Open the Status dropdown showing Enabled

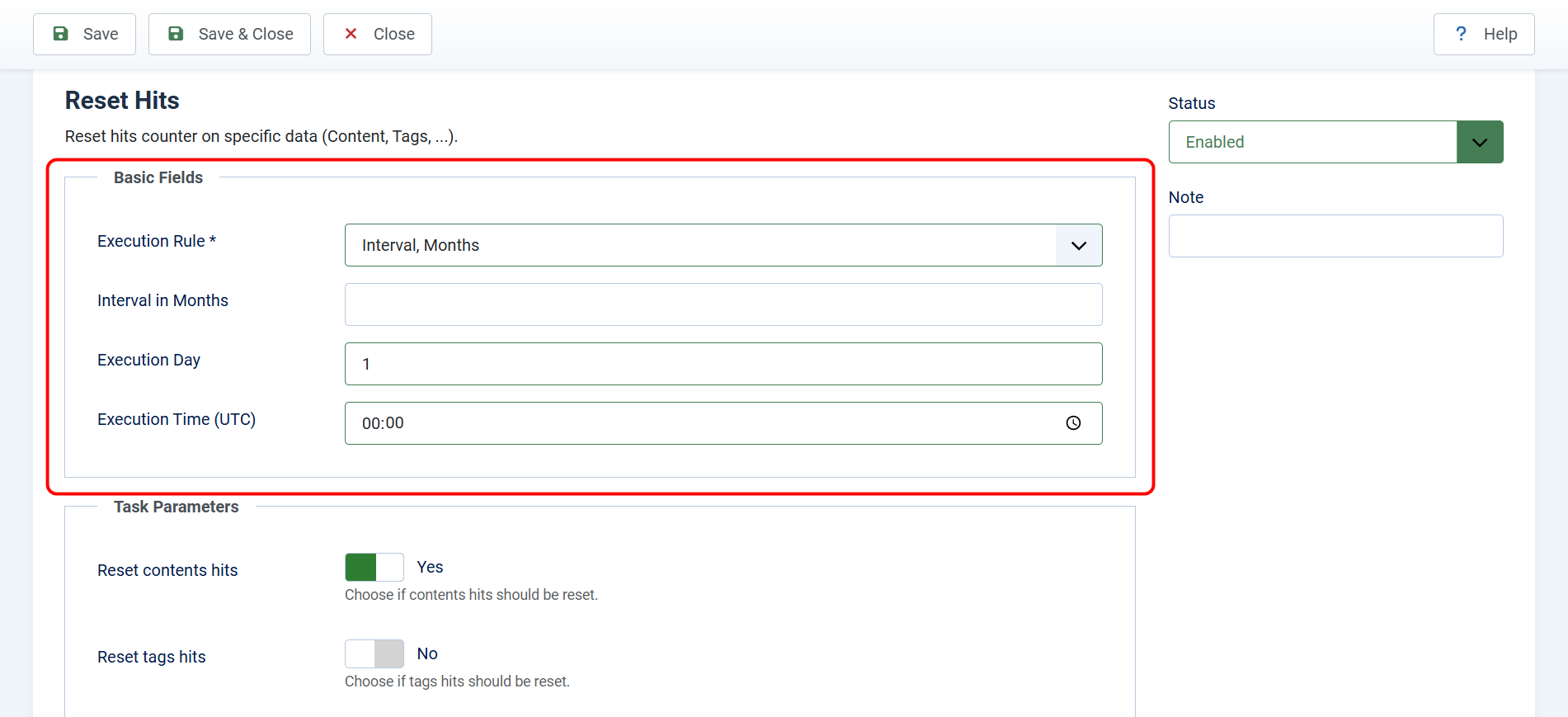tap(1335, 142)
